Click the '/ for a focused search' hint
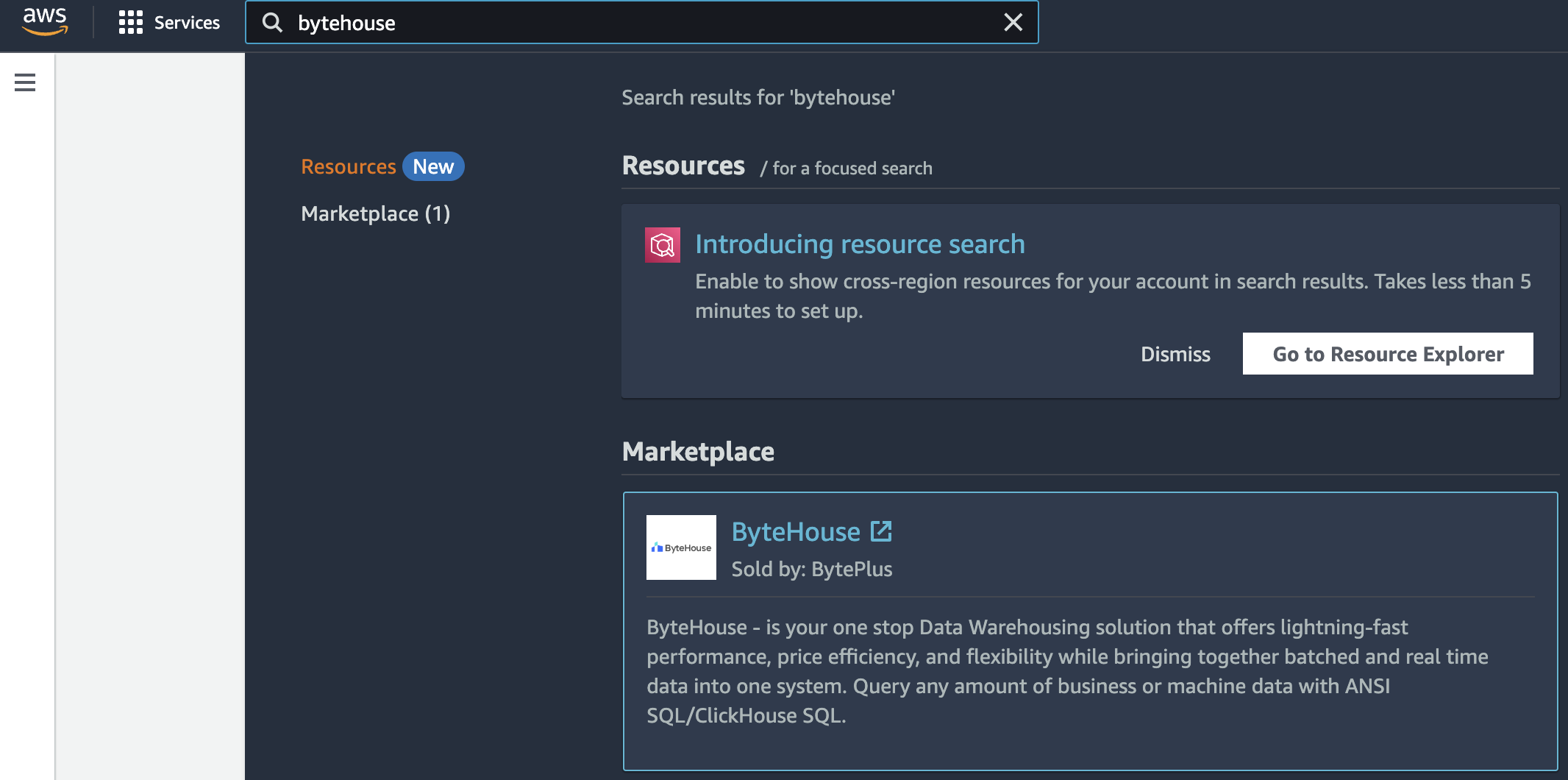 click(x=847, y=169)
